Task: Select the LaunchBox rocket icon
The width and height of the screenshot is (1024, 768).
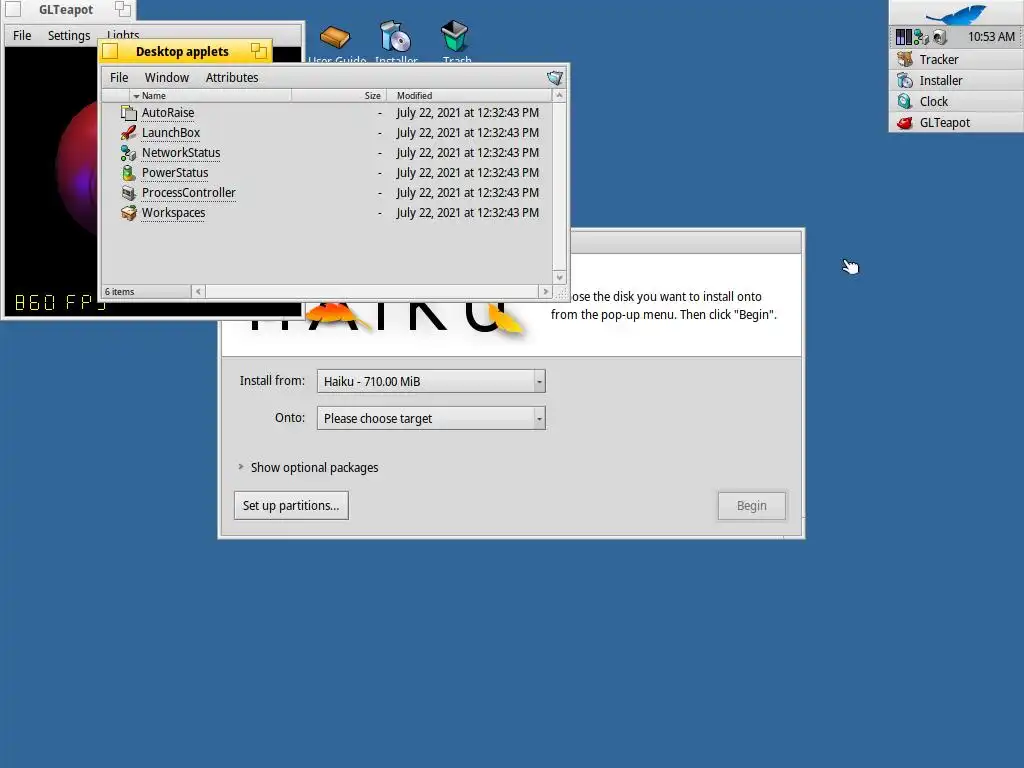Action: (129, 133)
